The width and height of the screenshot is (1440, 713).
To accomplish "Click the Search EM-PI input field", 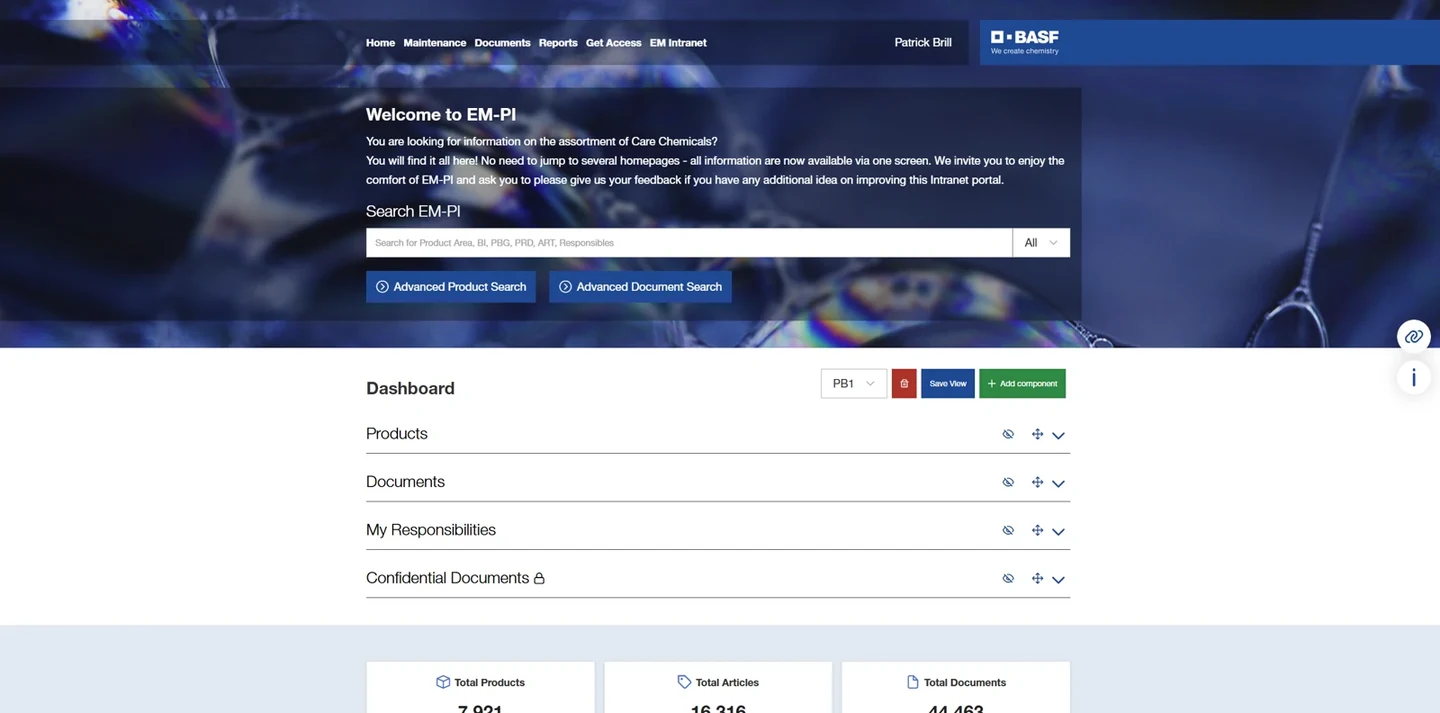I will [689, 243].
